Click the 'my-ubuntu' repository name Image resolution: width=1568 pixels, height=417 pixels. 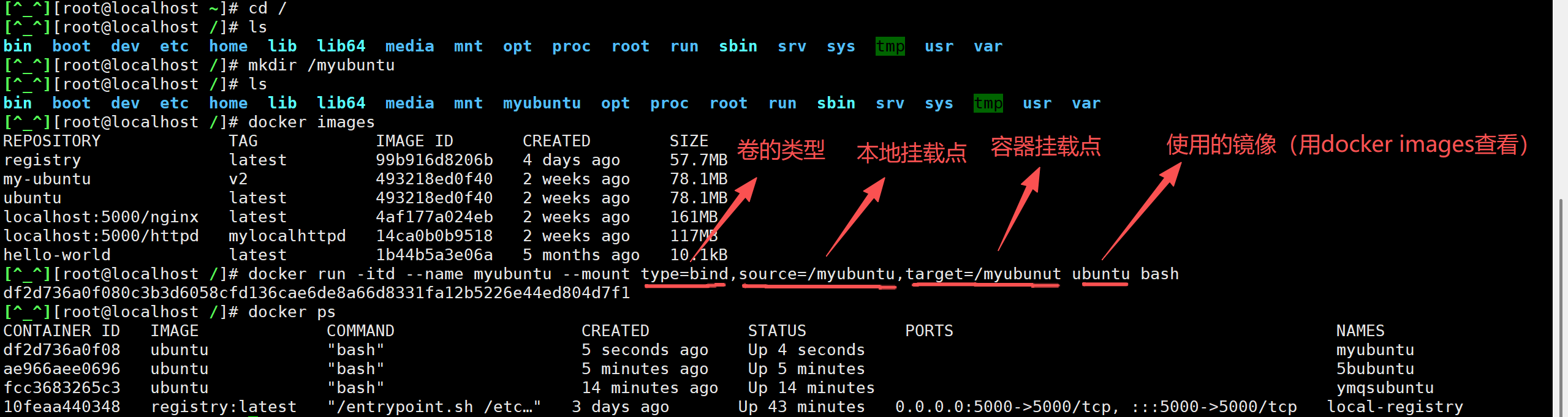(x=47, y=179)
